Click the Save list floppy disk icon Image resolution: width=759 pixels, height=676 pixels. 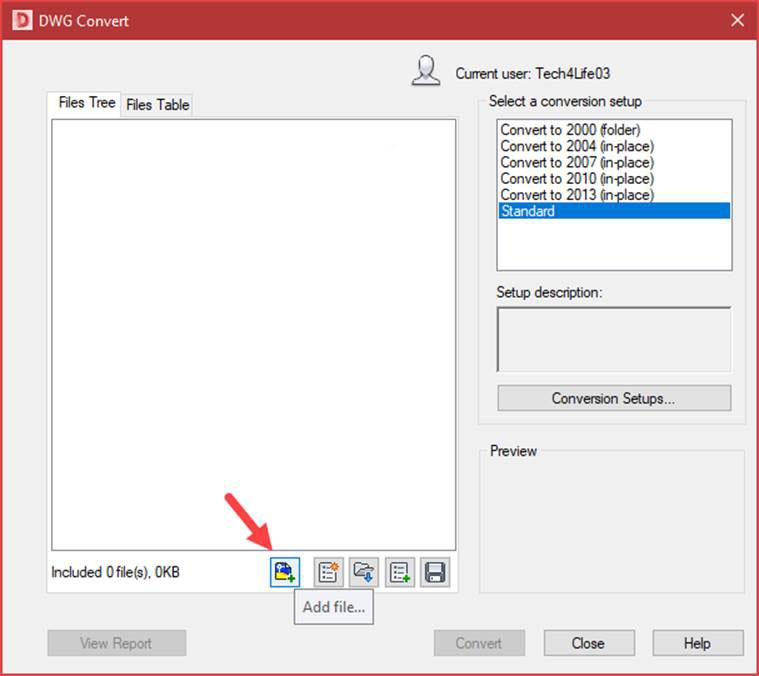tap(435, 572)
